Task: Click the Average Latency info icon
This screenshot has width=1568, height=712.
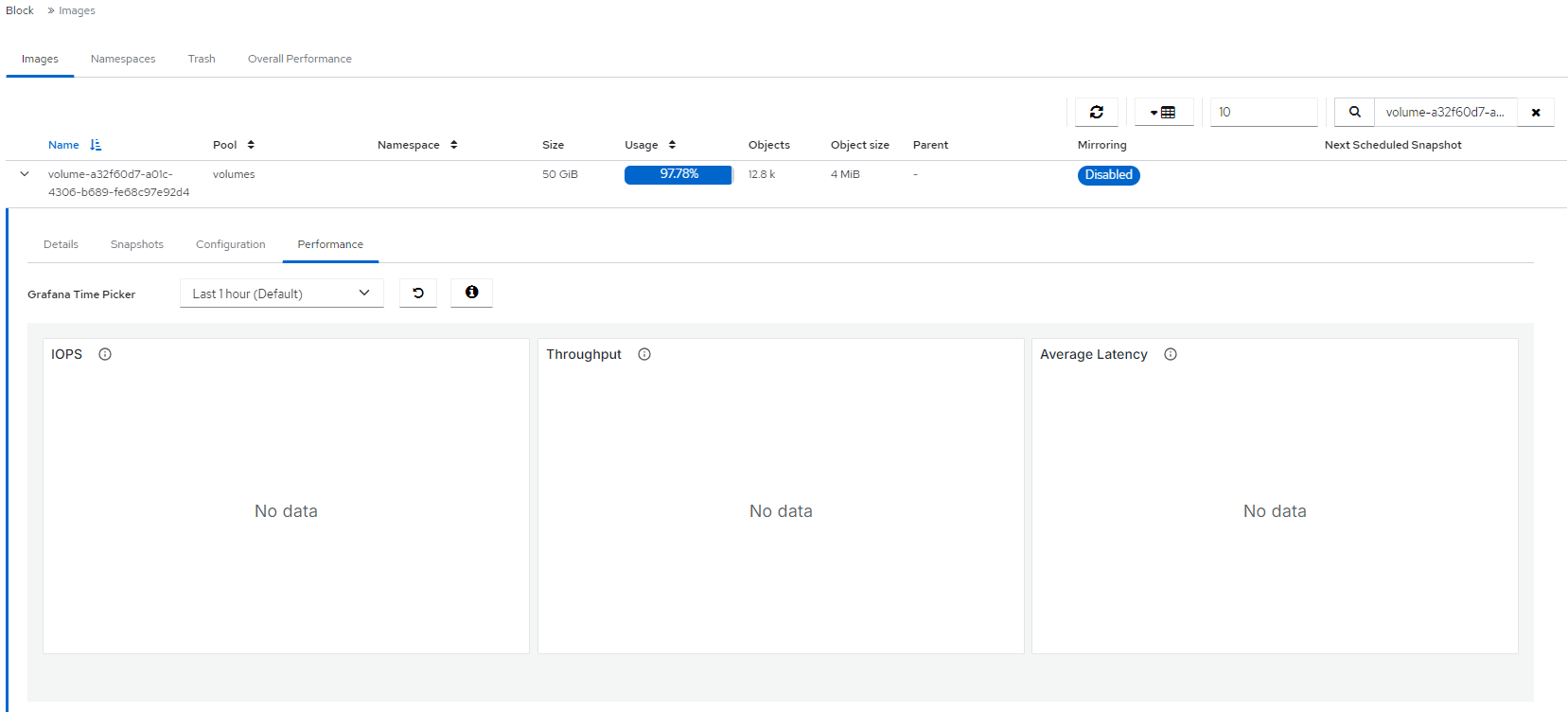Action: (x=1171, y=354)
